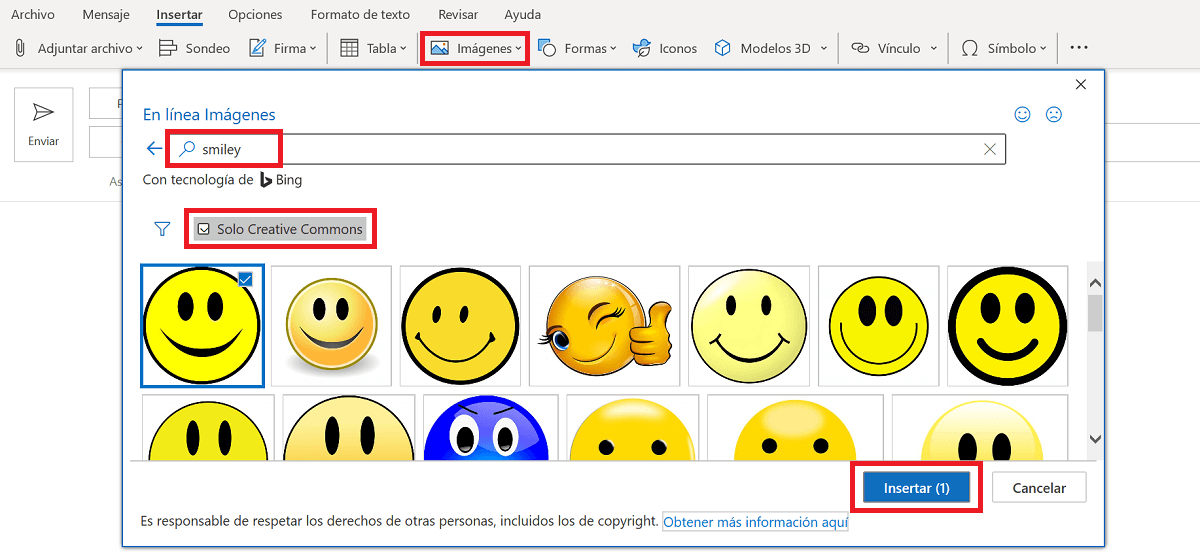Click the Insertar (1) button
The width and height of the screenshot is (1200, 557).
pyautogui.click(x=916, y=488)
